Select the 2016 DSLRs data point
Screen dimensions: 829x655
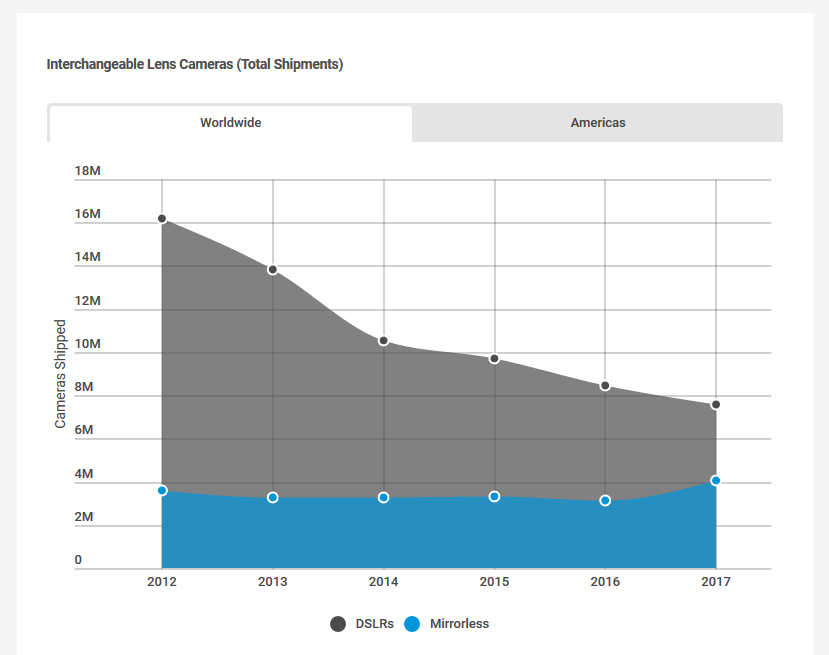605,386
